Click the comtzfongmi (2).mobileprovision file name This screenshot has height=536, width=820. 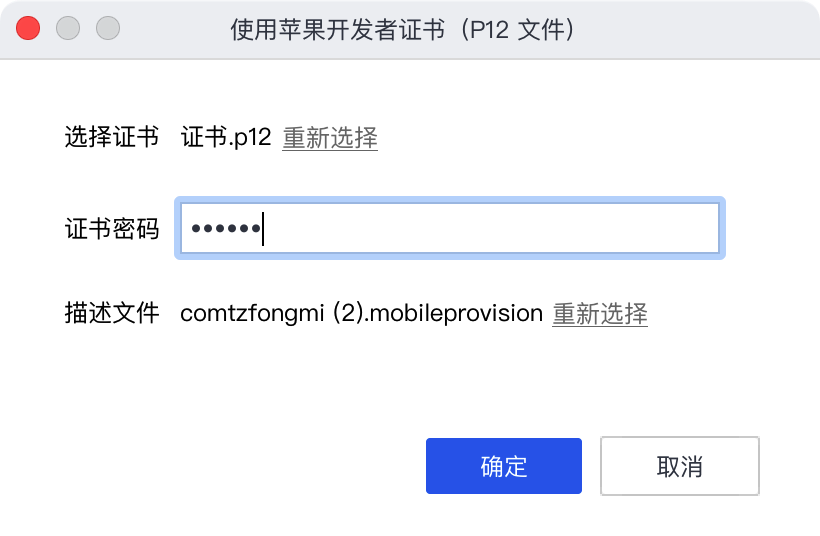coord(361,314)
